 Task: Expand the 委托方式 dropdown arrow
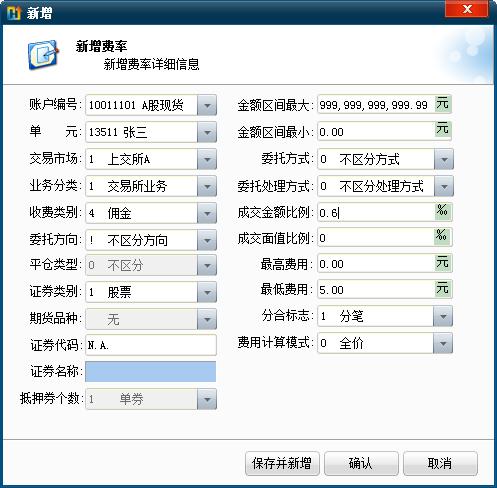click(x=444, y=159)
